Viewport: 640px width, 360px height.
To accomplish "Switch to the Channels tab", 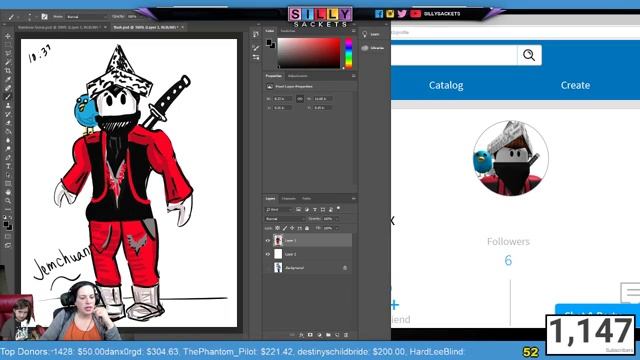I will coord(289,199).
